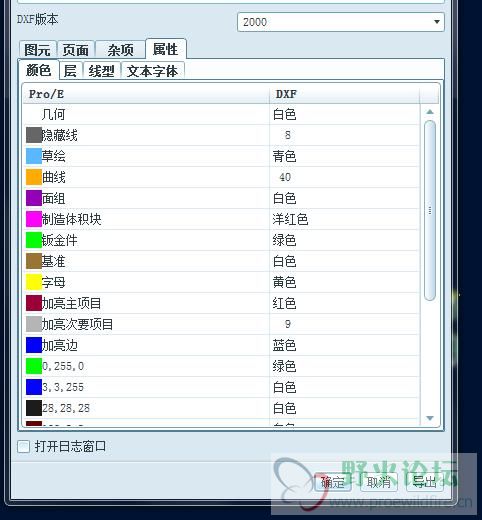Screen dimensions: 482x520
Task: Click the Pro/E column header
Action: click(146, 94)
